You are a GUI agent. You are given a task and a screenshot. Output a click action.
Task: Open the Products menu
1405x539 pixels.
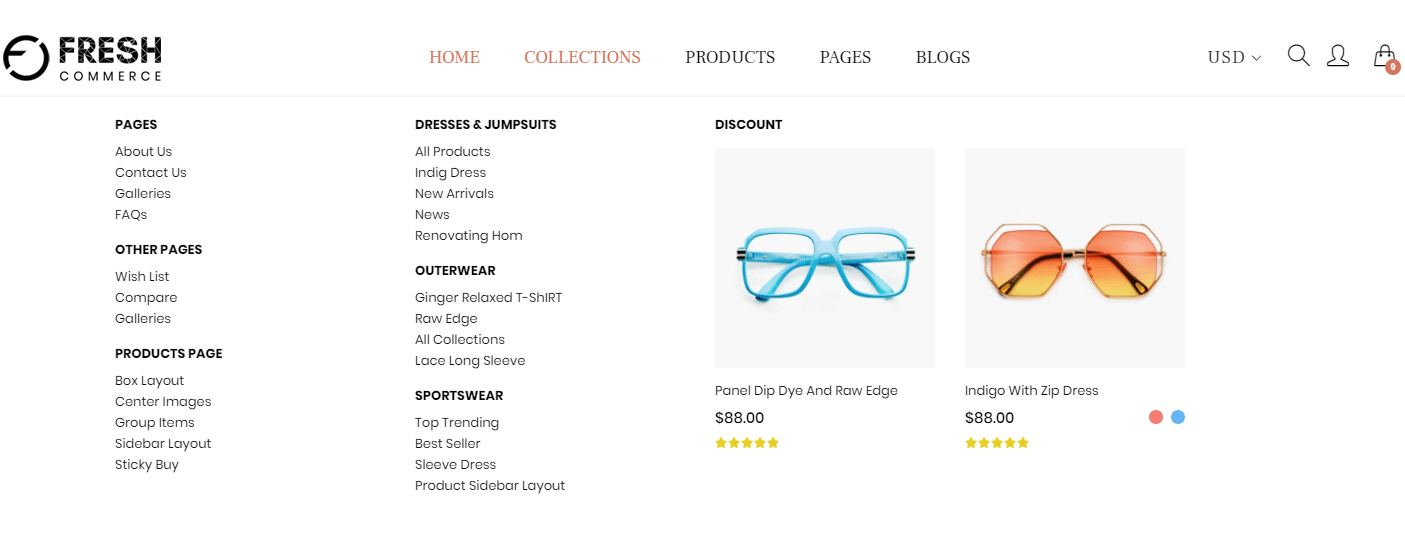[730, 58]
